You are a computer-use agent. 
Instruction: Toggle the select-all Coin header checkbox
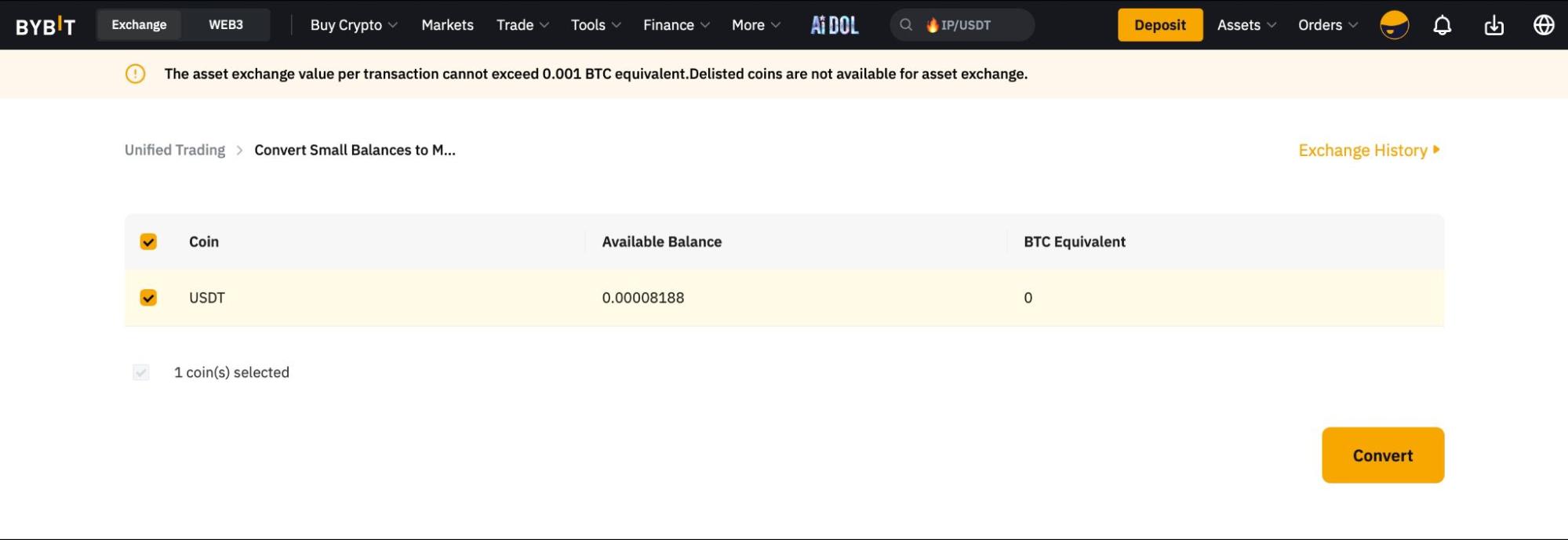coord(148,241)
